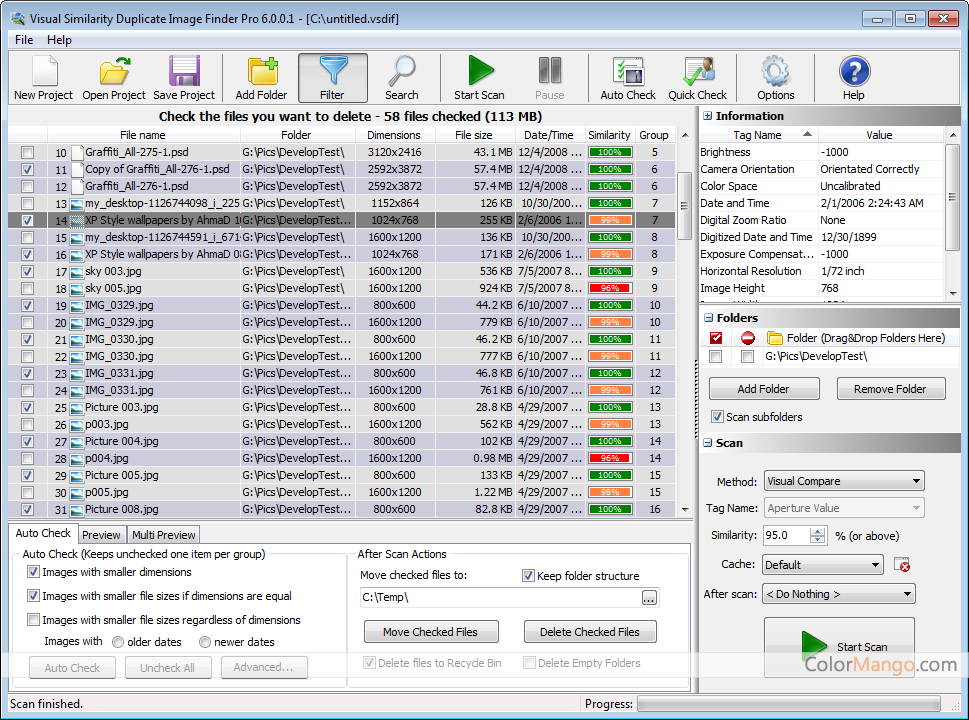Click the Remove Folder button
The image size is (969, 720).
[891, 389]
